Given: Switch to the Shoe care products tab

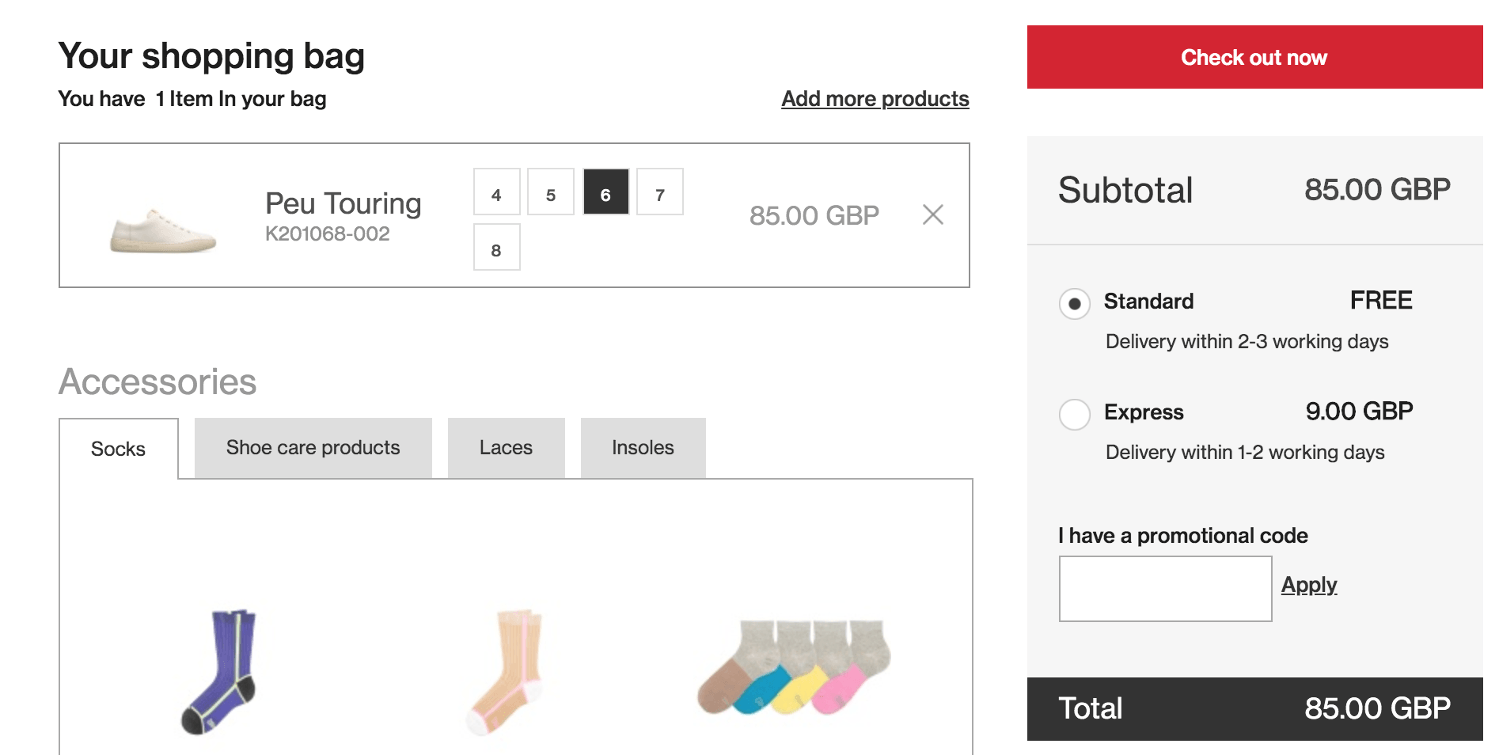Looking at the screenshot, I should point(313,448).
